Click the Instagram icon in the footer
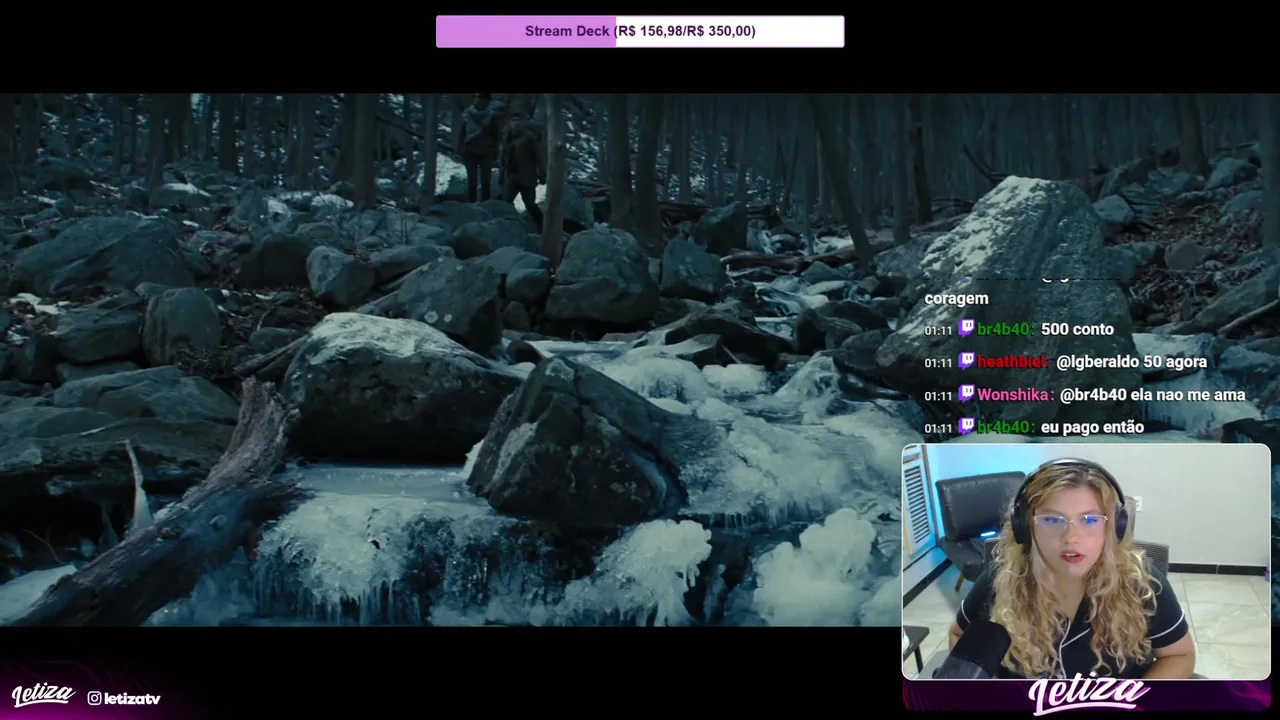The width and height of the screenshot is (1280, 720). click(x=94, y=698)
